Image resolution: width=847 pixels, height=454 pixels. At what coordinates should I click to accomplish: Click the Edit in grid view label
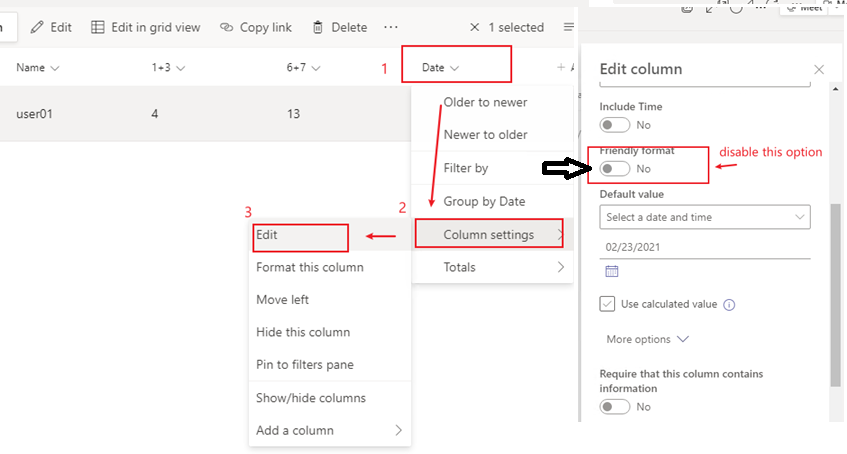pyautogui.click(x=156, y=28)
